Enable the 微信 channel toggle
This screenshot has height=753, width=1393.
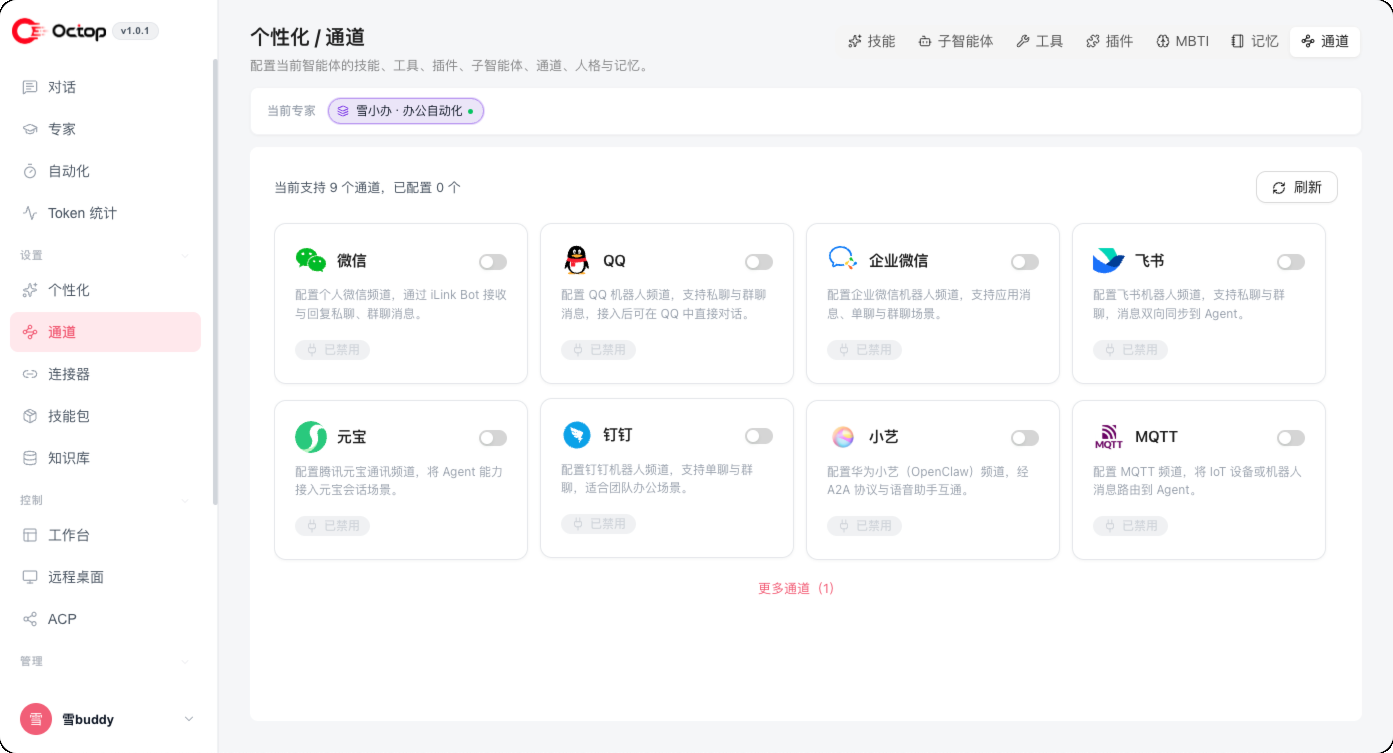click(x=493, y=262)
